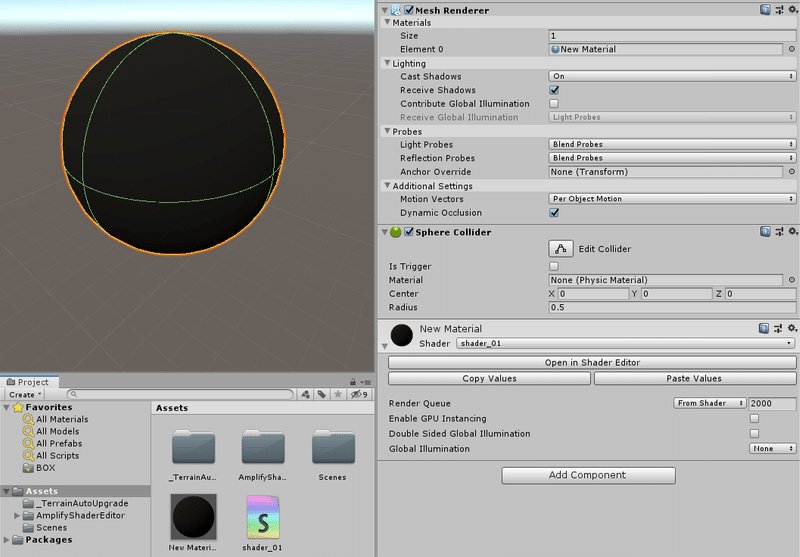This screenshot has height=557, width=800.
Task: Open the Cast Shadows dropdown
Action: (672, 76)
